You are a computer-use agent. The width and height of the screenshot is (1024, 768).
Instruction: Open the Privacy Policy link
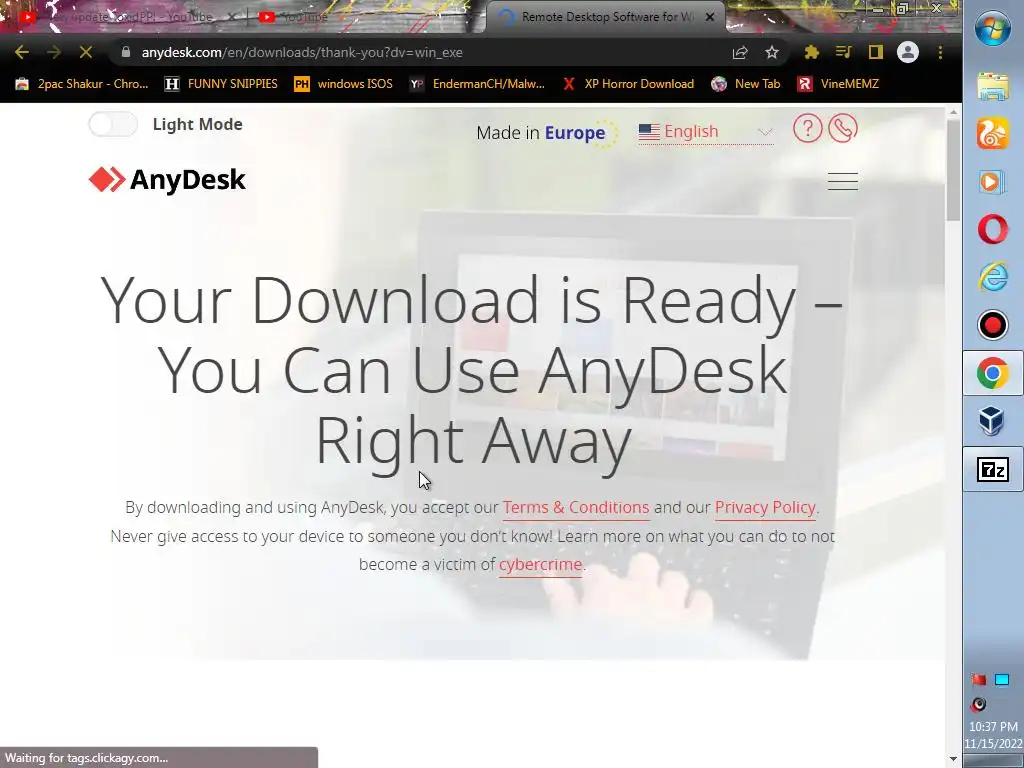point(765,507)
